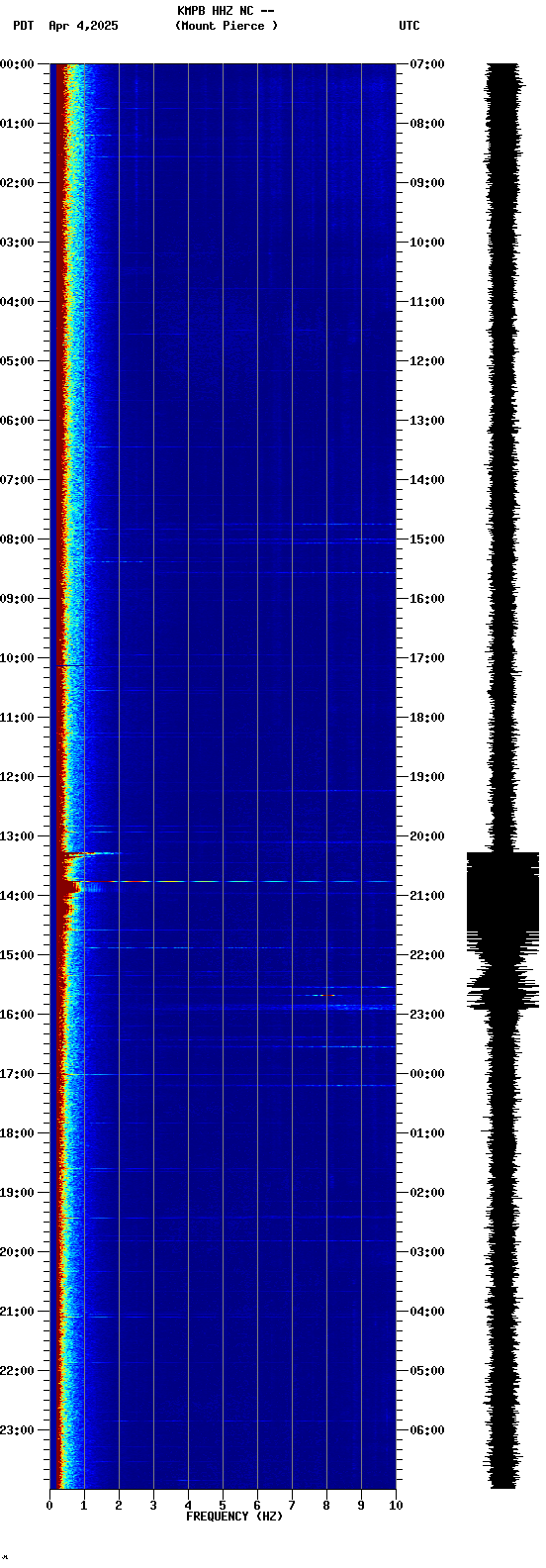Click the 02:00 UTC time label

point(427,1193)
